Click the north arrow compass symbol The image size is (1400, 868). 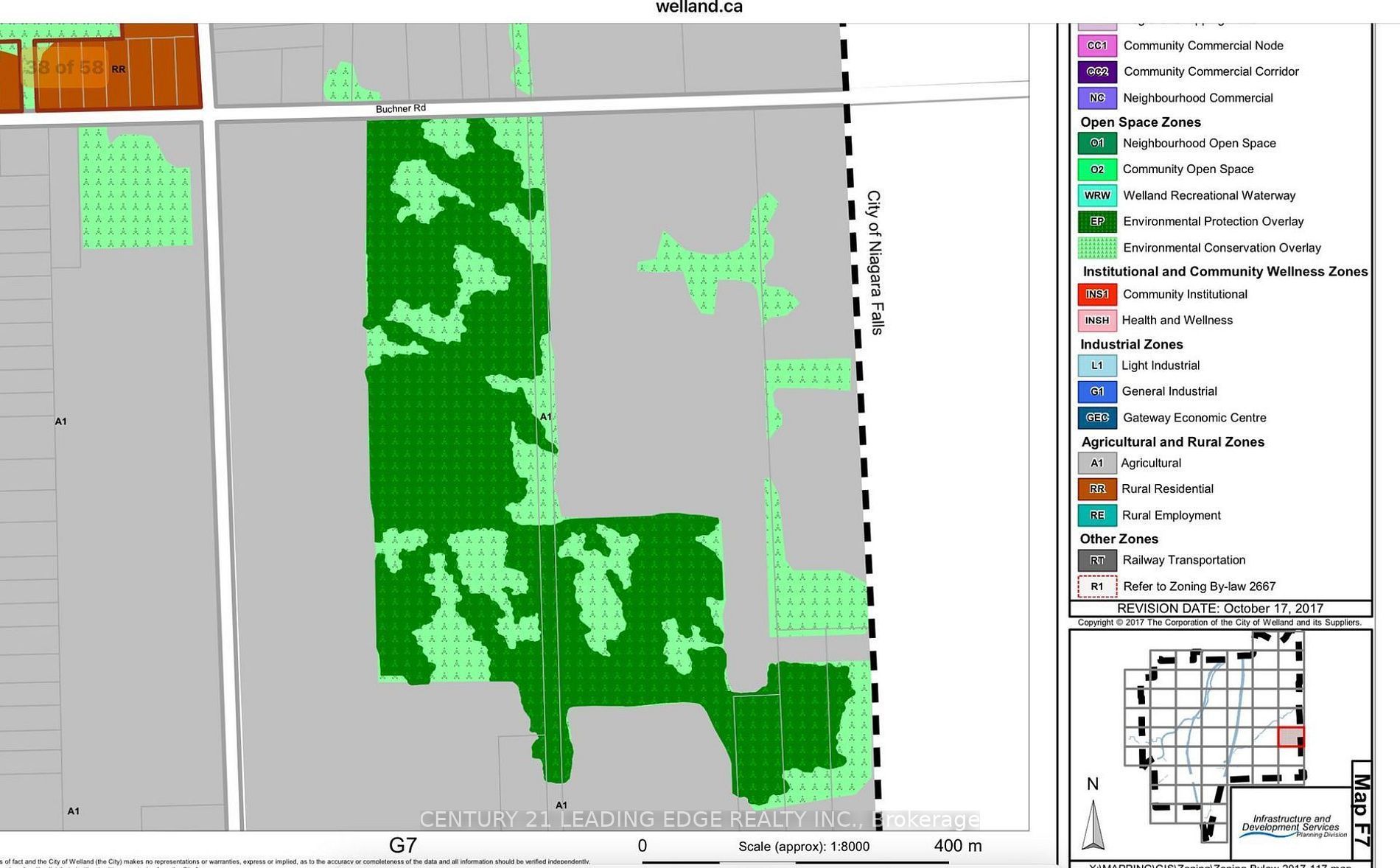[1093, 814]
